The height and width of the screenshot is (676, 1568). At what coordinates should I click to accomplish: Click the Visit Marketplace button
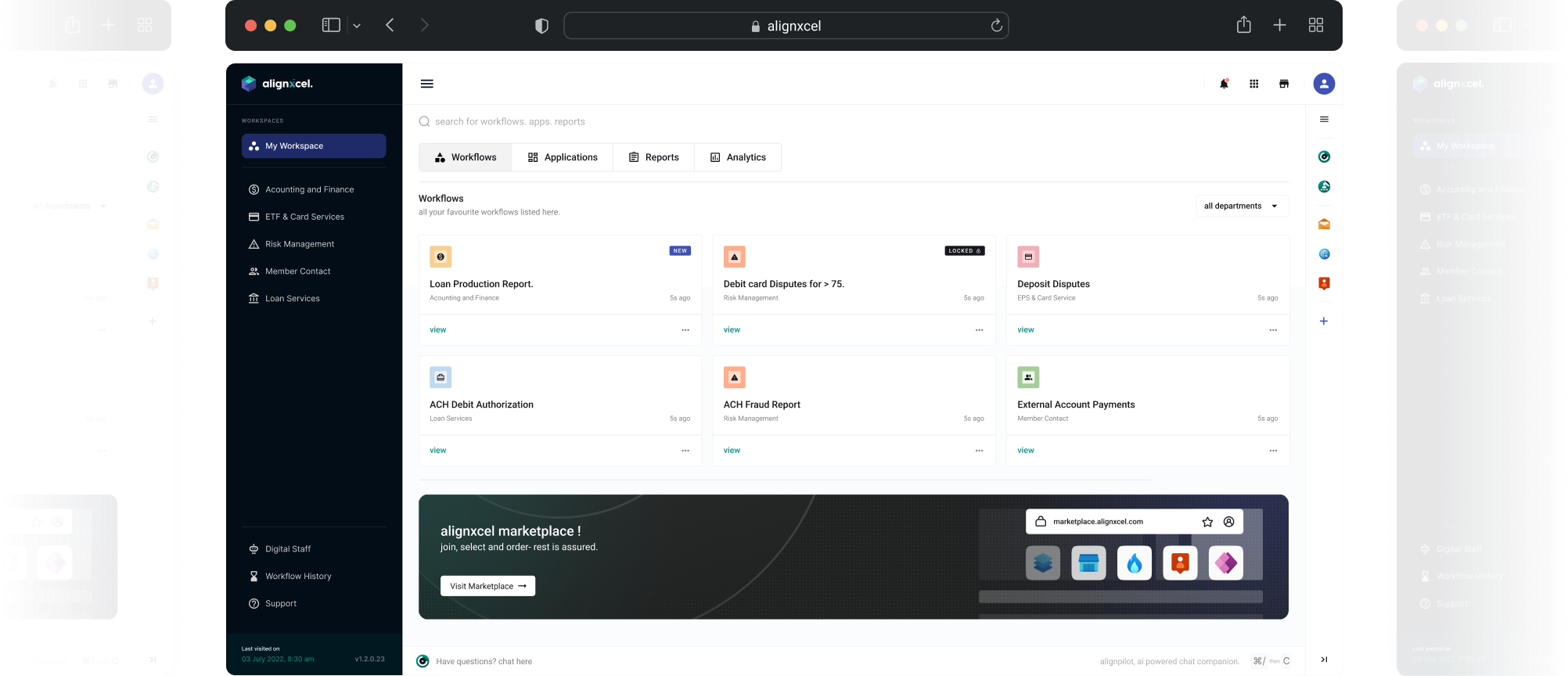click(487, 586)
